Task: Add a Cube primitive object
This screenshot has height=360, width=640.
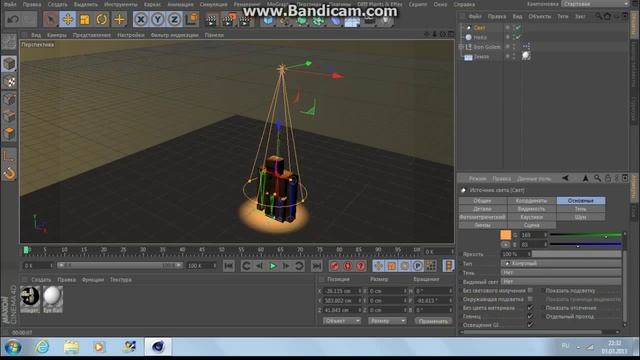Action: tap(268, 20)
